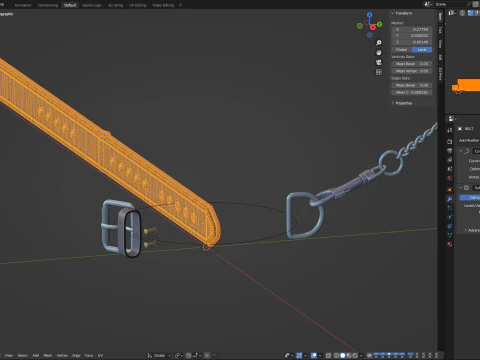Open the Physics properties tab icon

(x=450, y=217)
